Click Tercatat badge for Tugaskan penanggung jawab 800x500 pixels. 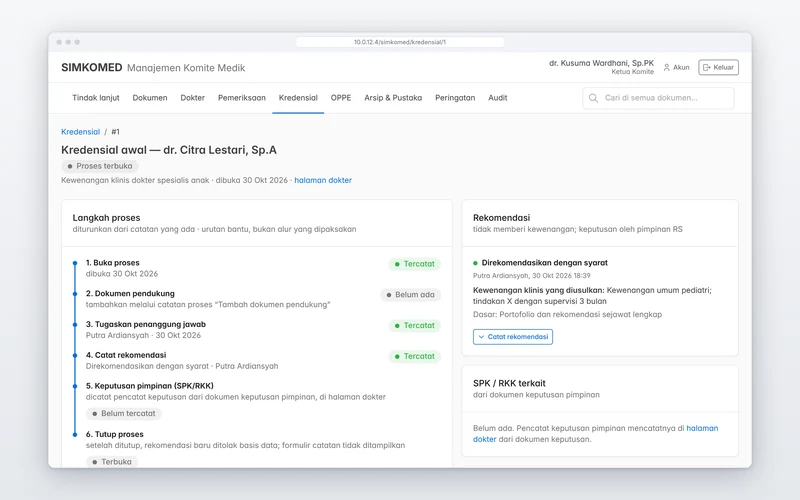tap(414, 326)
